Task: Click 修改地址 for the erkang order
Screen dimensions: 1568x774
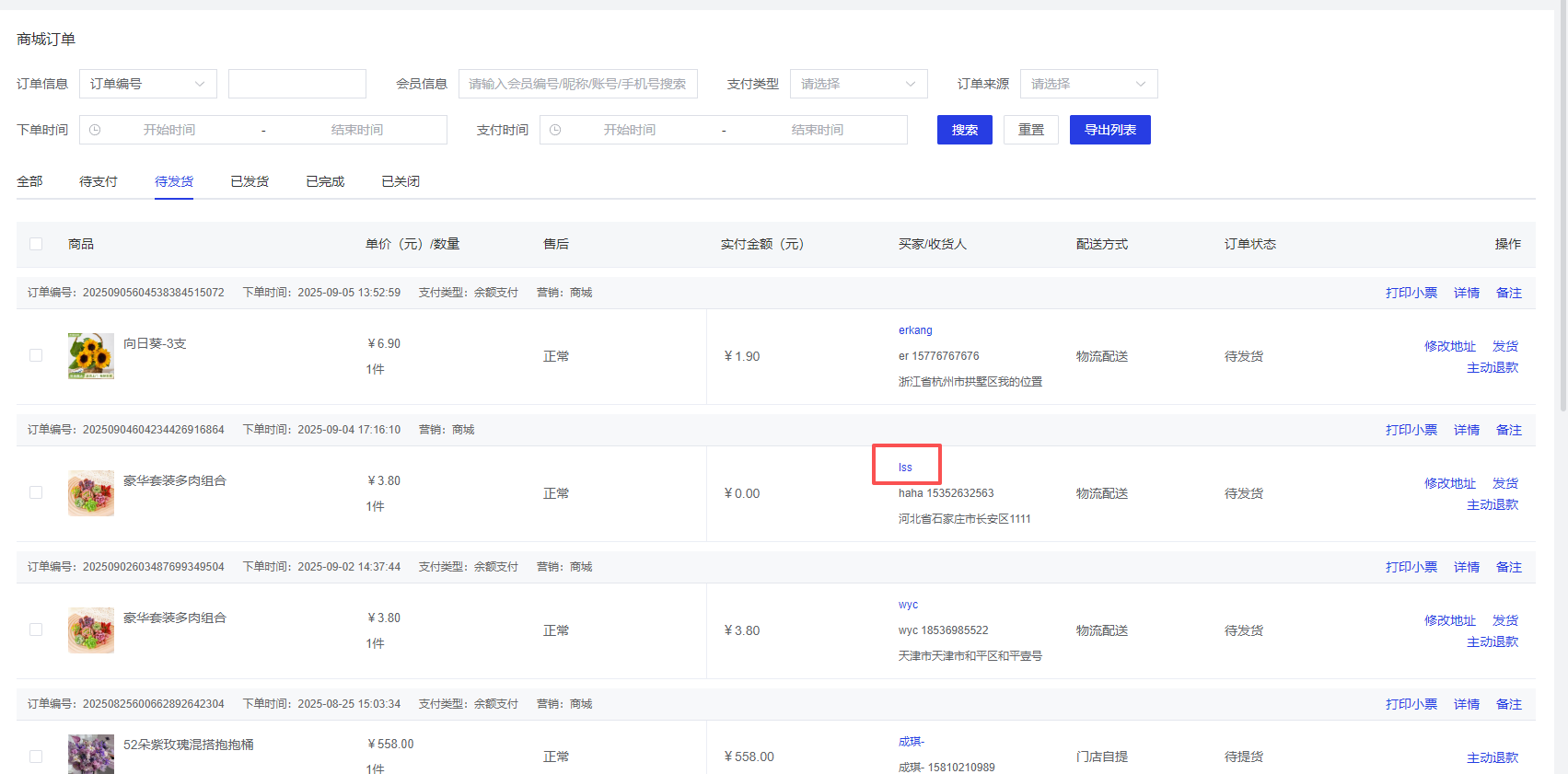Action: coord(1450,346)
